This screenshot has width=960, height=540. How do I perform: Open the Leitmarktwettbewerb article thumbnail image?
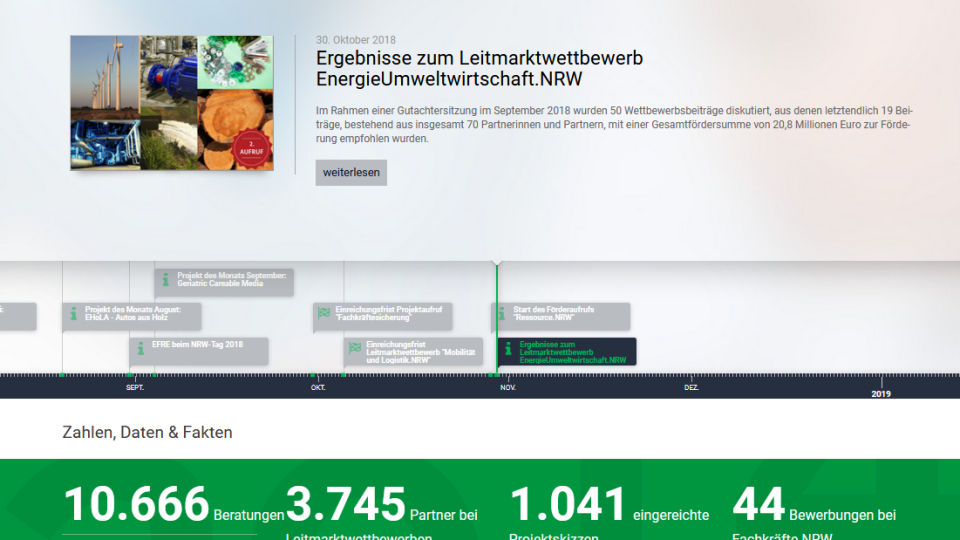(x=172, y=103)
